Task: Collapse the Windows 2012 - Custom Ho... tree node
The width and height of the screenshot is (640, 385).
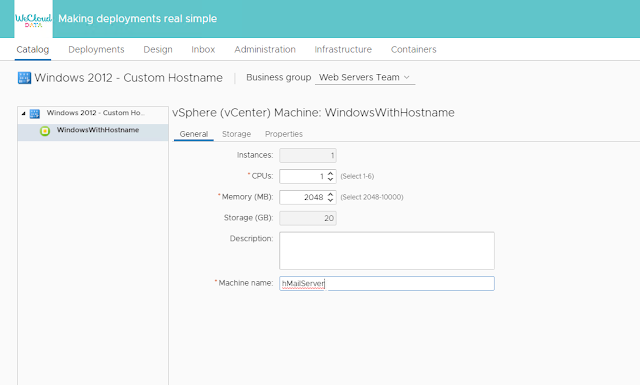Action: [x=23, y=113]
